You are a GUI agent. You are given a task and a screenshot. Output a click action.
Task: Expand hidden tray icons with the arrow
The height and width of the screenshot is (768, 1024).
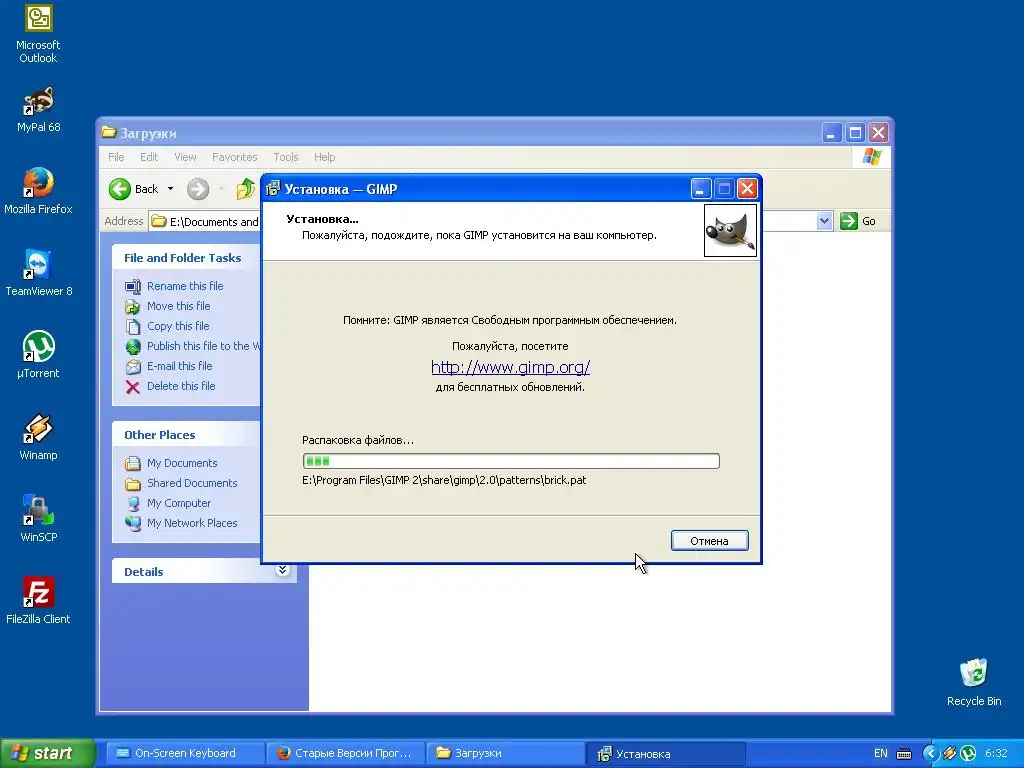coord(931,754)
